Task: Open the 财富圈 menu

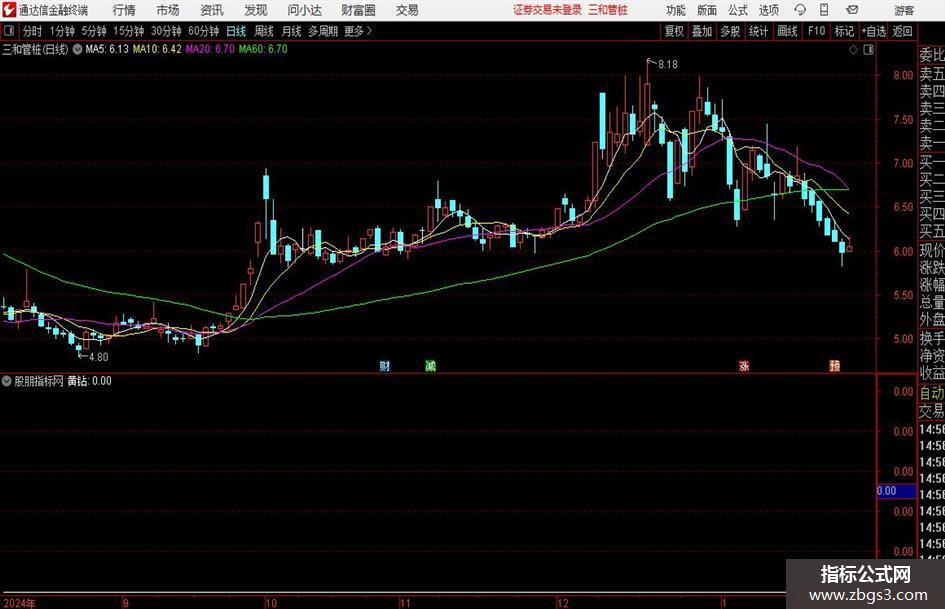Action: point(358,10)
